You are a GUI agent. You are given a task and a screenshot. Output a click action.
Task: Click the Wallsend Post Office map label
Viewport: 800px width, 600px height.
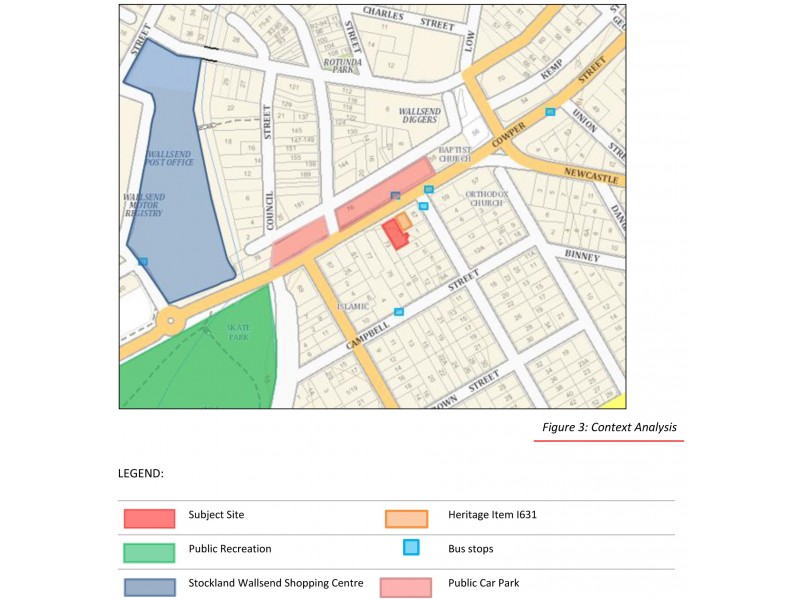(x=168, y=159)
